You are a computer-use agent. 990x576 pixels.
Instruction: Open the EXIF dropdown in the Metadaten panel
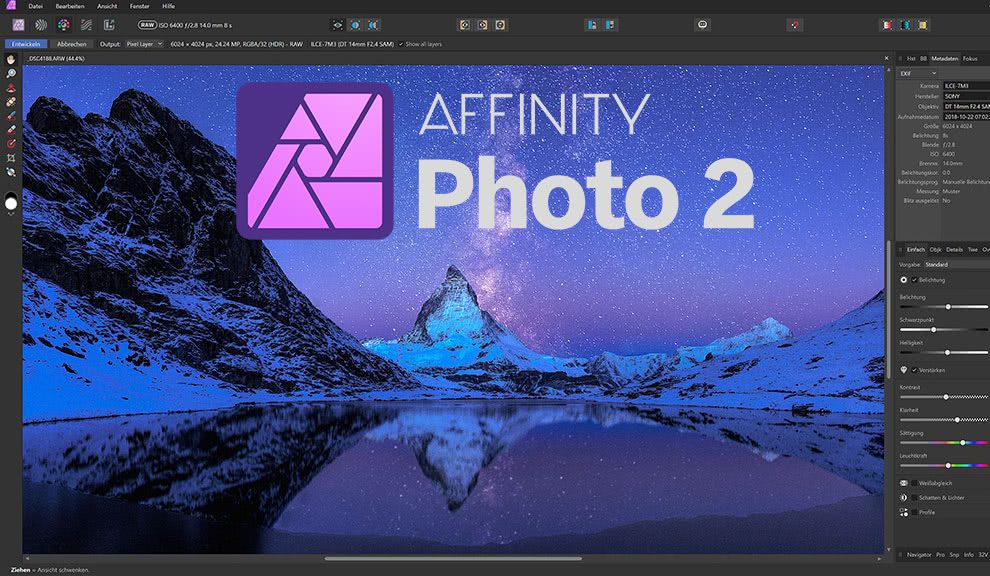[x=918, y=72]
